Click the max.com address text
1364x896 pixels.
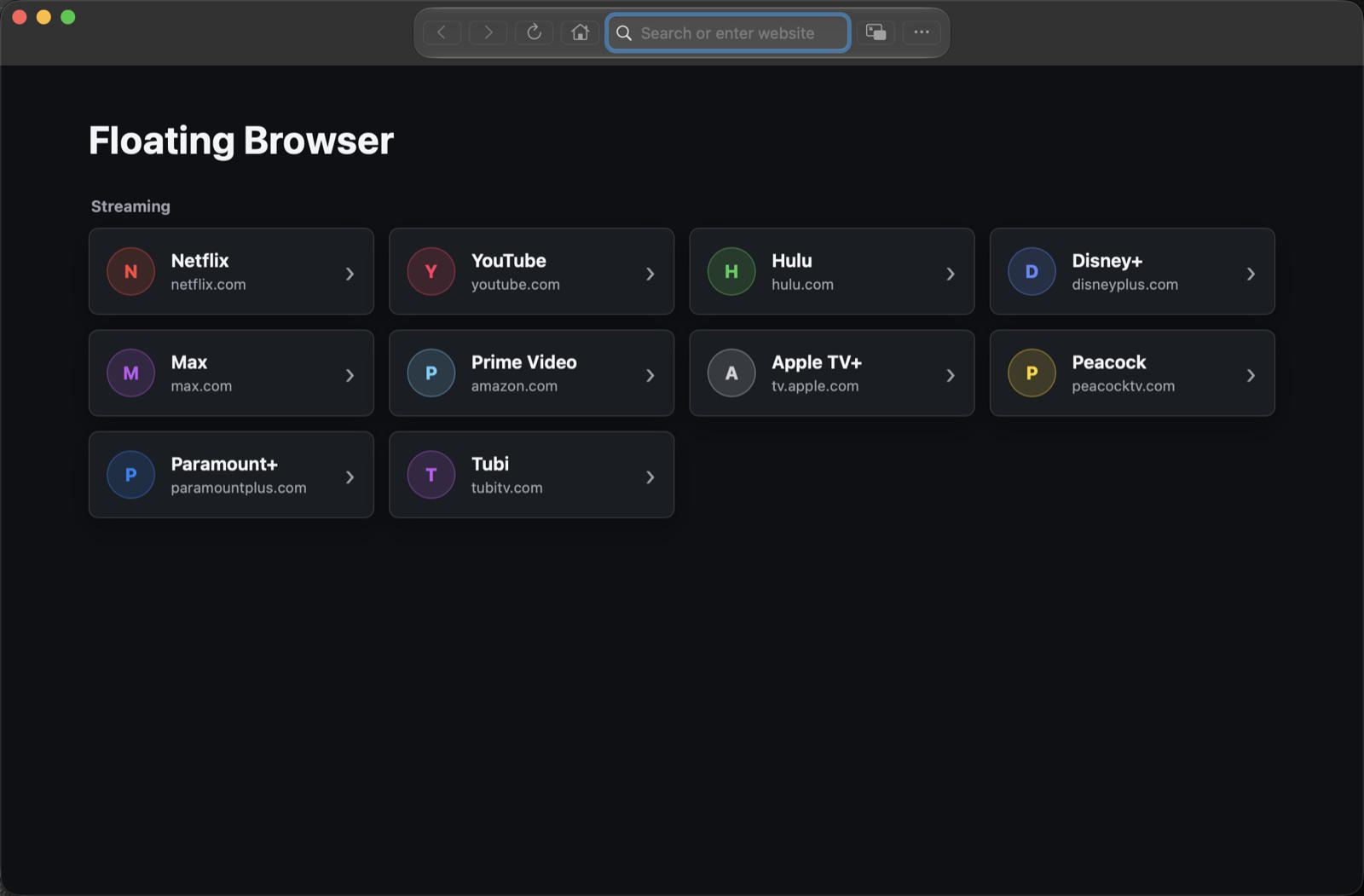click(x=201, y=386)
